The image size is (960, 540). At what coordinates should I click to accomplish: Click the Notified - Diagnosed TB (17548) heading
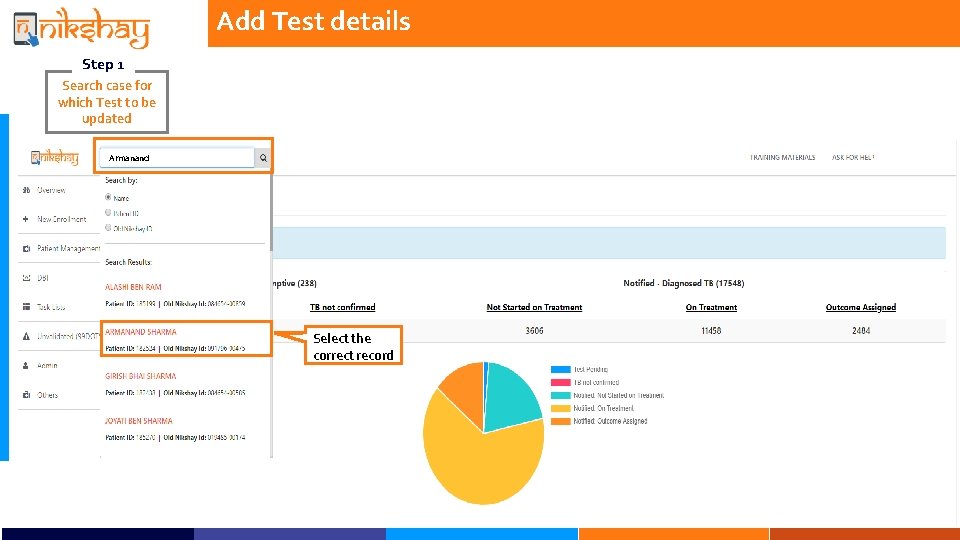(x=683, y=283)
